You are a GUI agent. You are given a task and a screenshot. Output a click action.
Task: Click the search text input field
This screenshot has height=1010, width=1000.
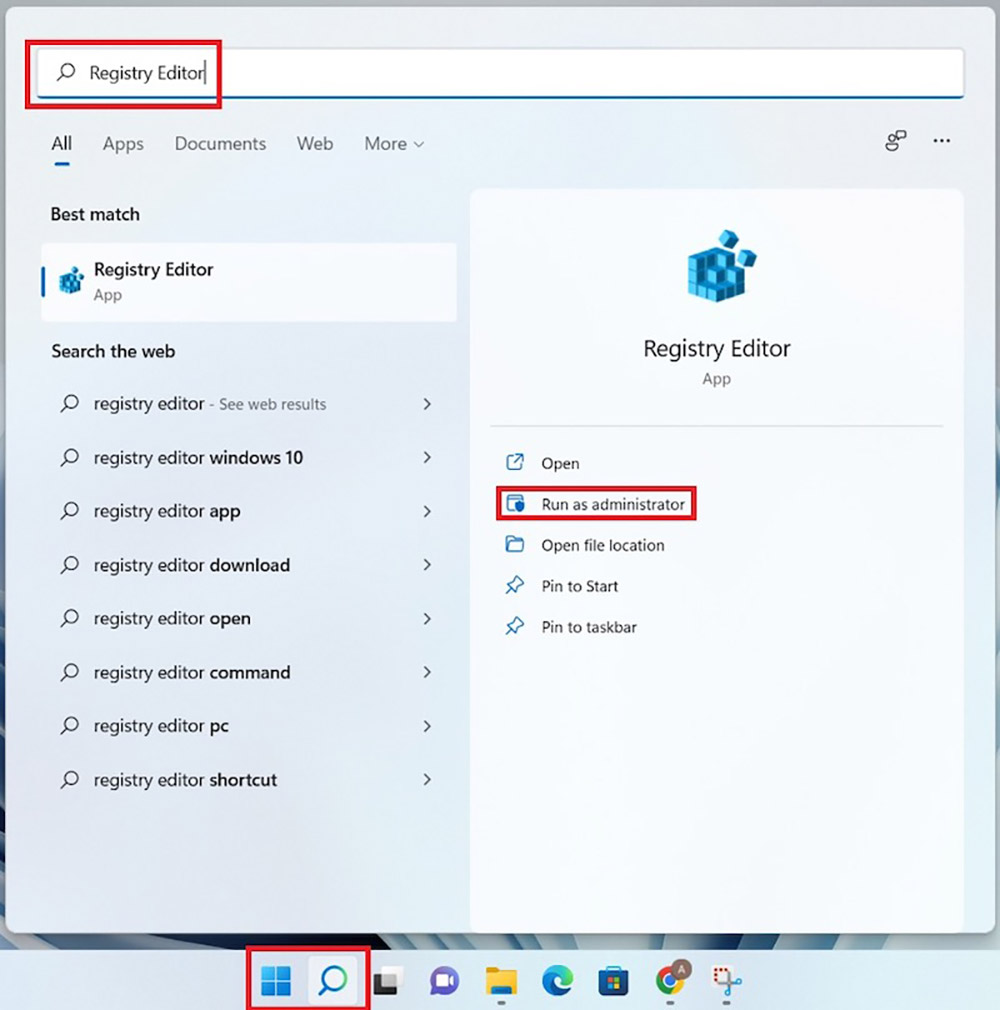point(500,73)
